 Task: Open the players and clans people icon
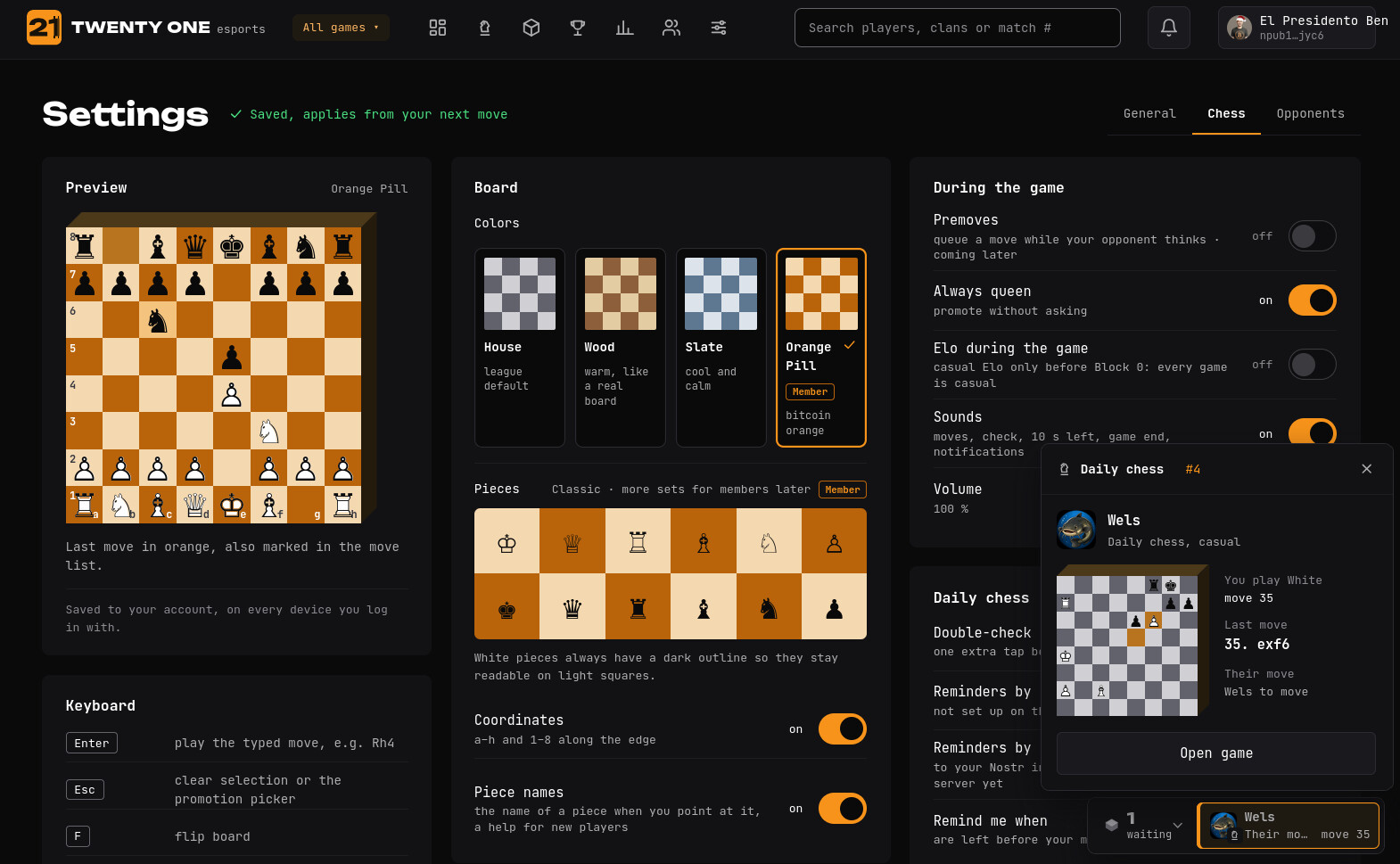point(671,28)
